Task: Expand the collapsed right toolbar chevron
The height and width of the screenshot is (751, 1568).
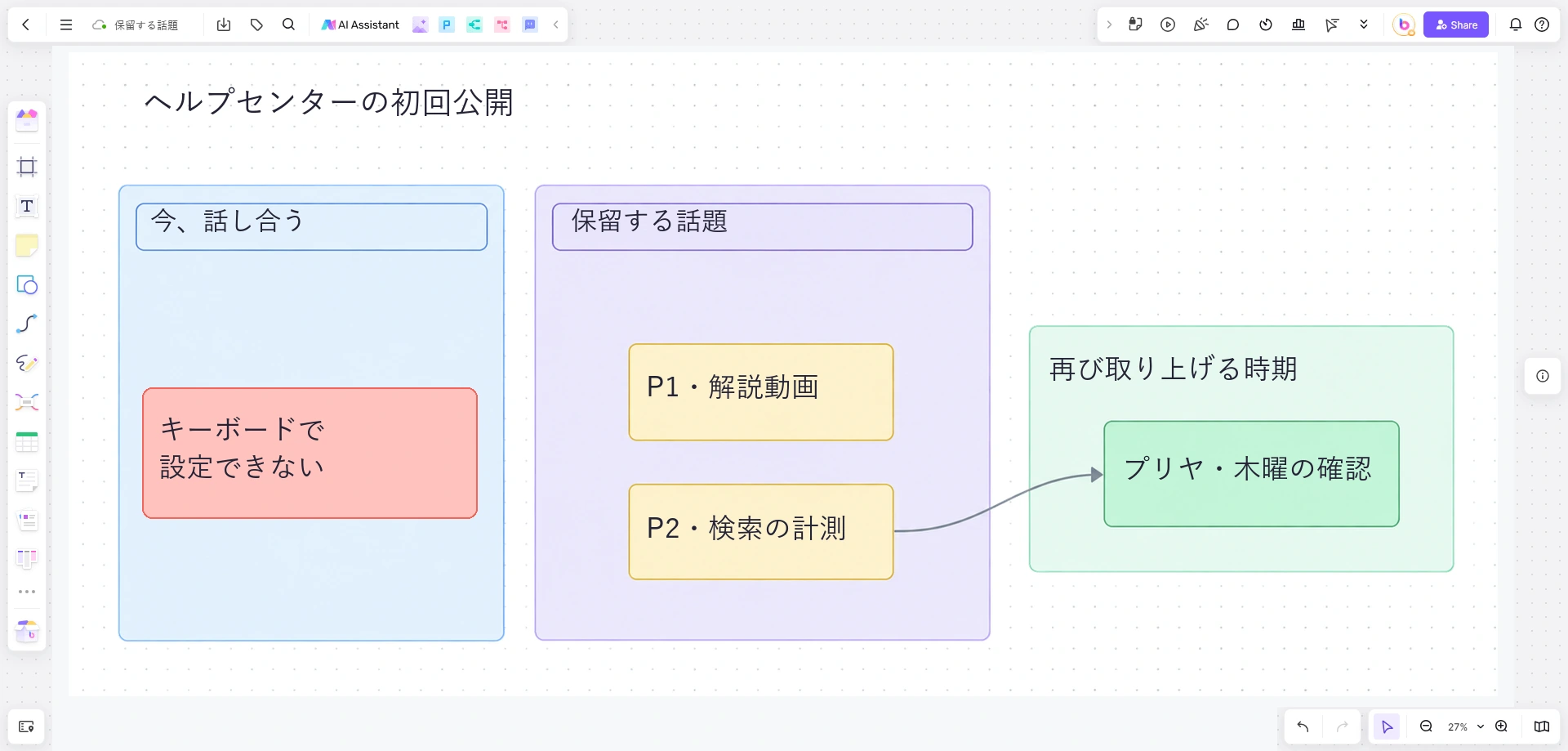Action: pyautogui.click(x=1109, y=25)
